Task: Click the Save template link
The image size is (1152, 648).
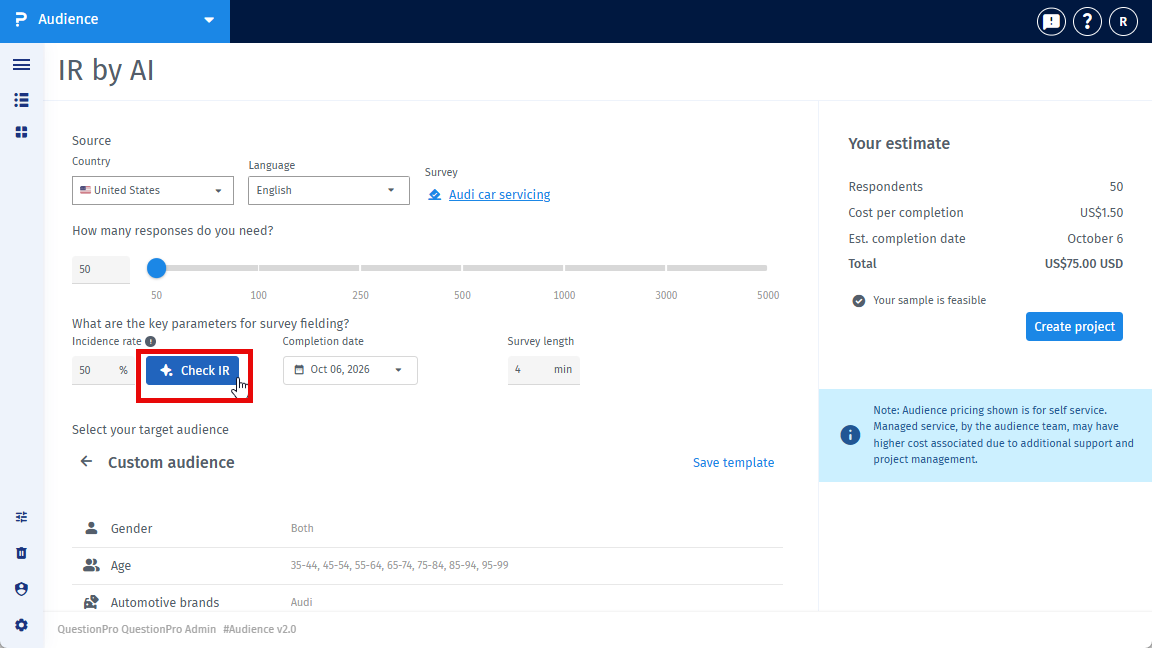Action: click(x=733, y=463)
